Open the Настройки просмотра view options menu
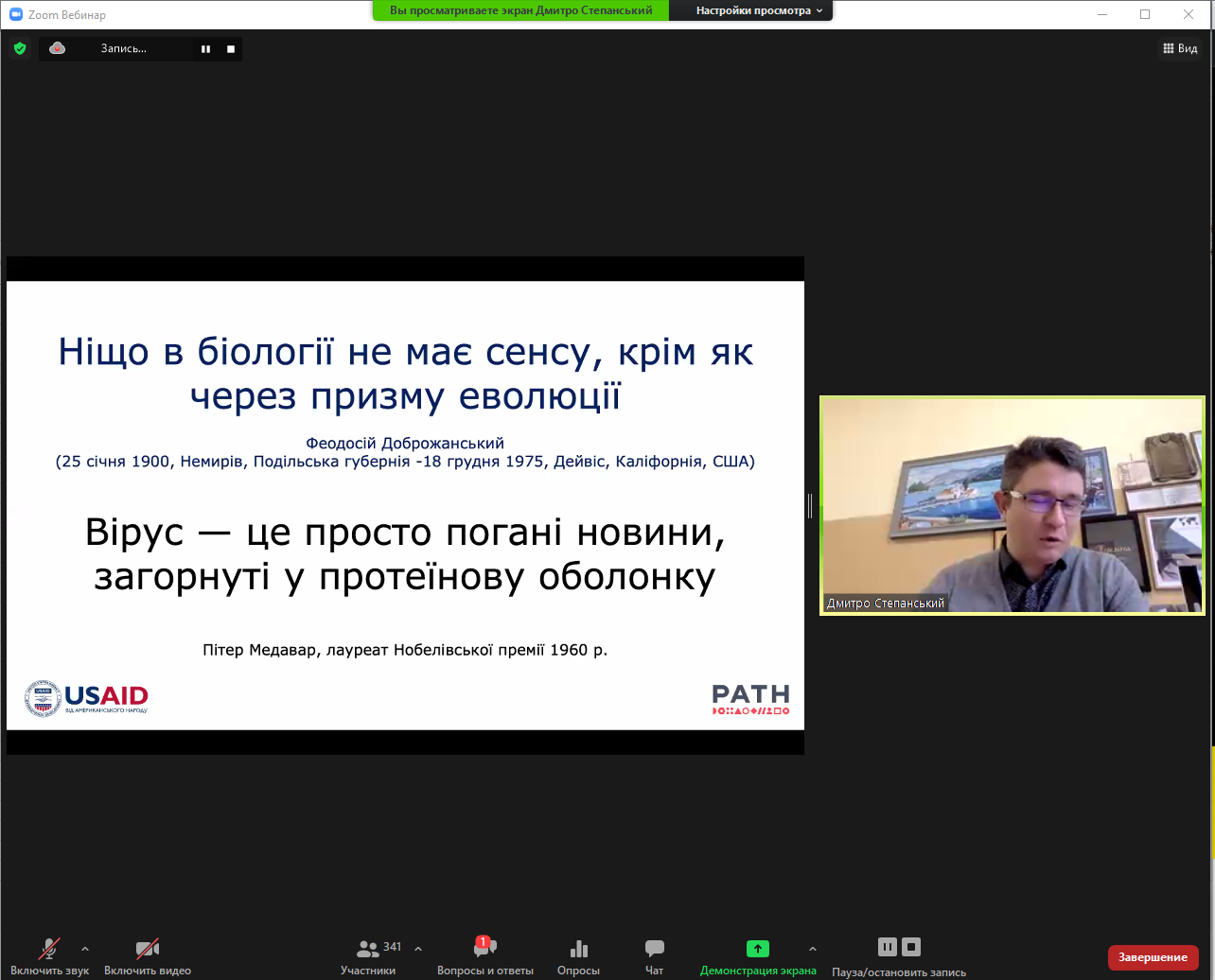1215x980 pixels. [759, 10]
